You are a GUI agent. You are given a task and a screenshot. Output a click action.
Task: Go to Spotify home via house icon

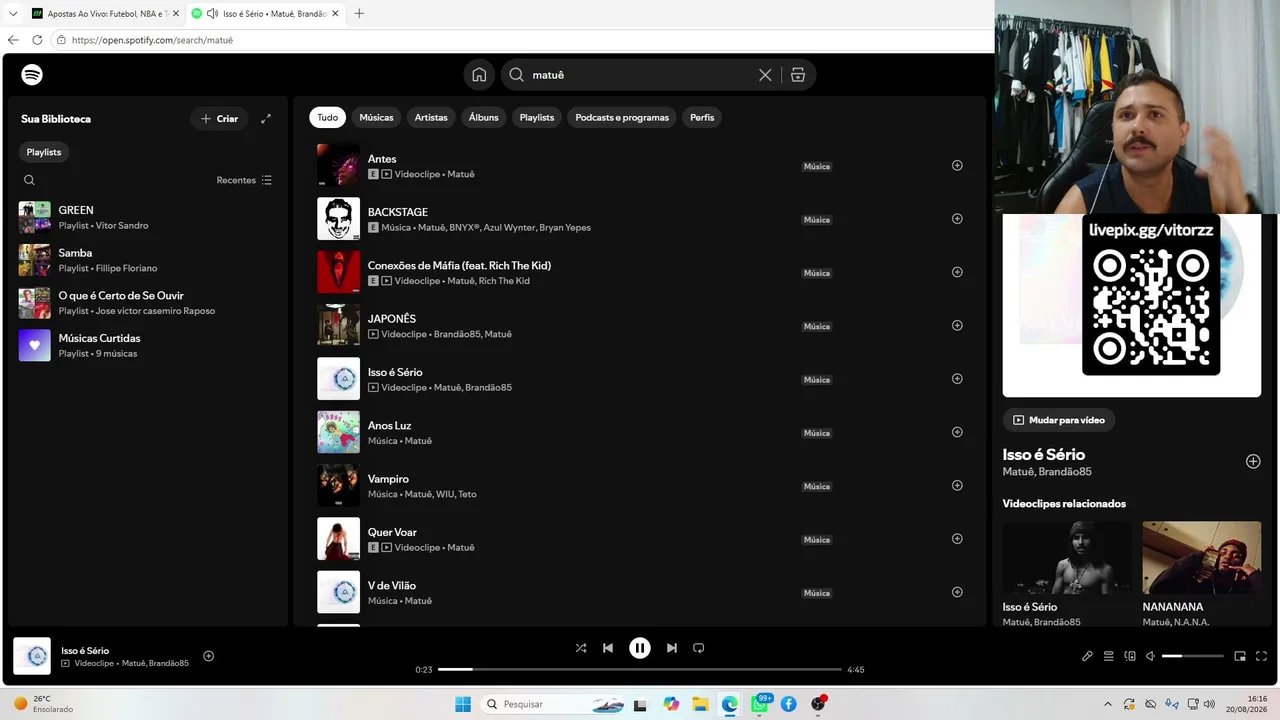coord(479,75)
